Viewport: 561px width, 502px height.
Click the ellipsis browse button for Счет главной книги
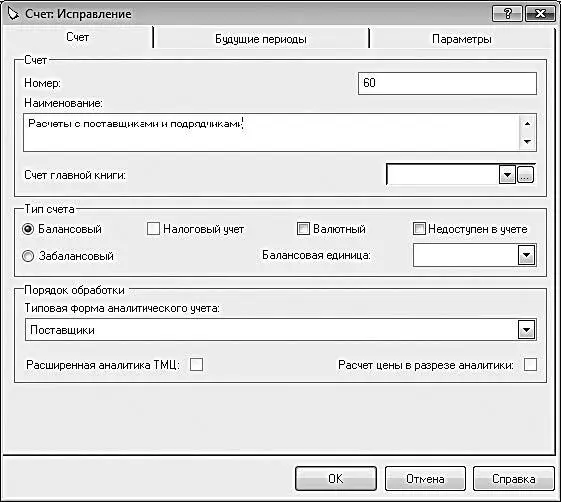(525, 175)
